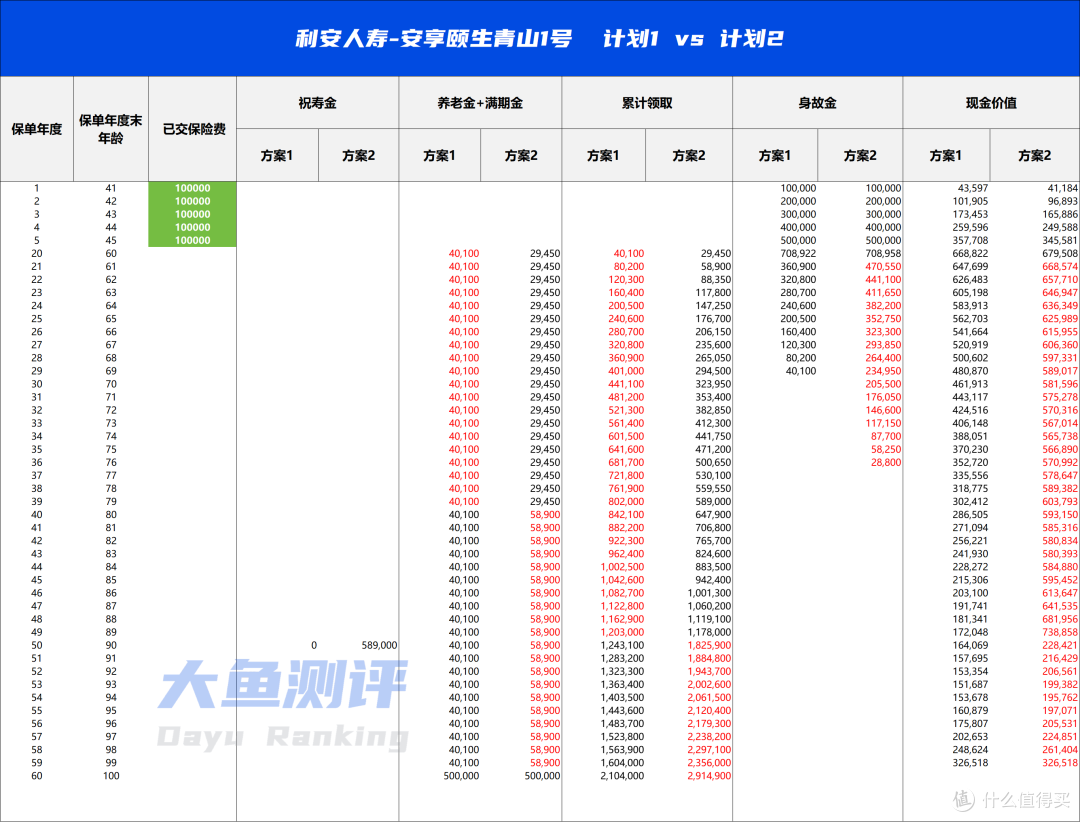Click 方案1 sub-header under 累计领取
Screen dimensions: 1080x822
pyautogui.click(x=603, y=156)
